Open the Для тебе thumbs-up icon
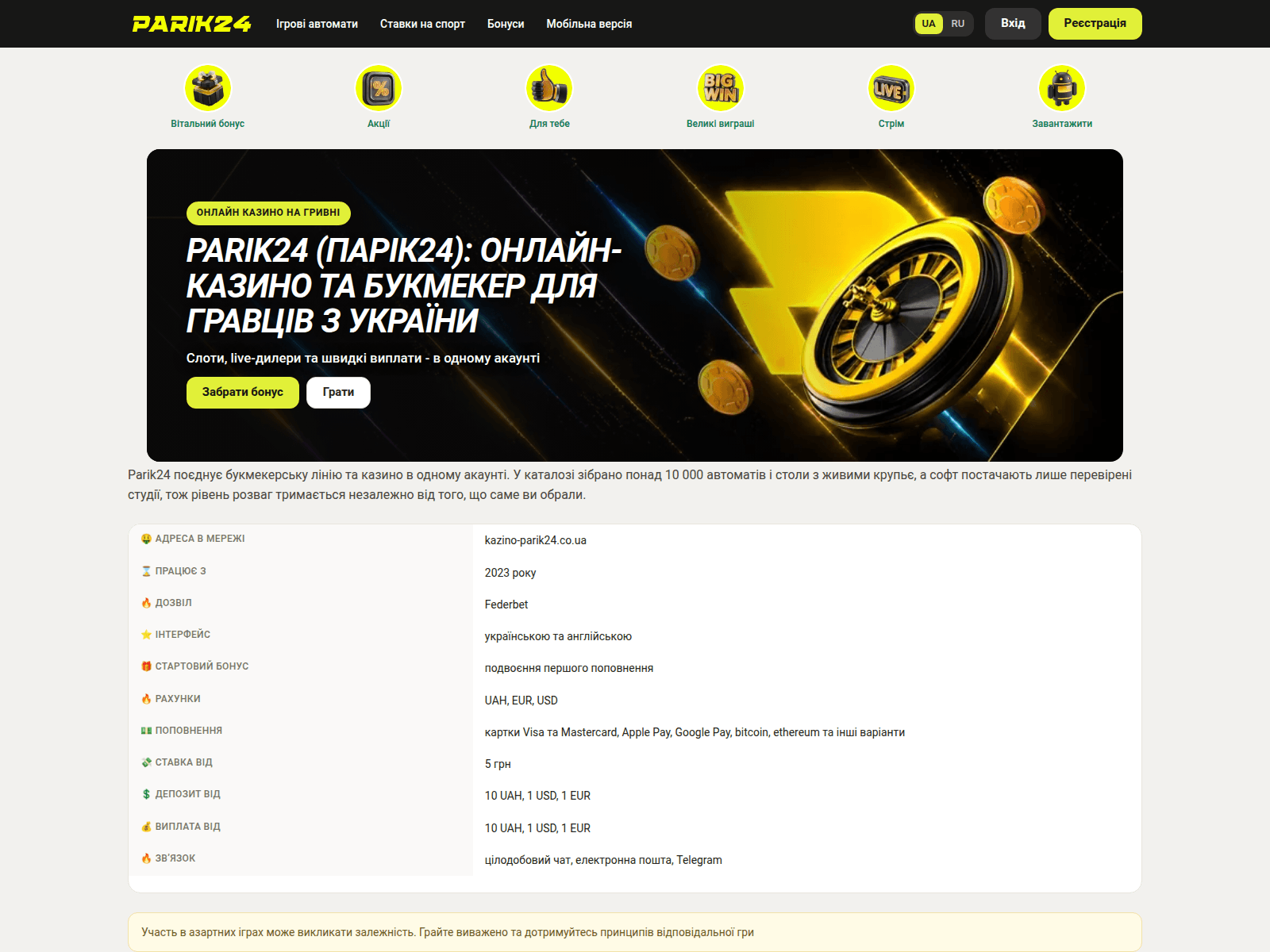The width and height of the screenshot is (1270, 952). (x=549, y=88)
